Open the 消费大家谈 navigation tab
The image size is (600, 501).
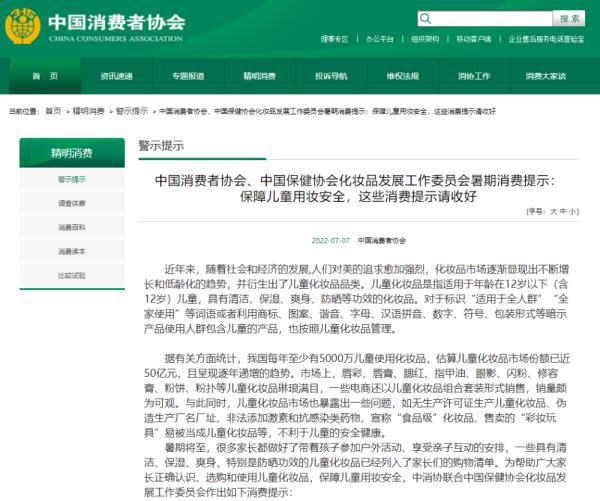[x=546, y=76]
